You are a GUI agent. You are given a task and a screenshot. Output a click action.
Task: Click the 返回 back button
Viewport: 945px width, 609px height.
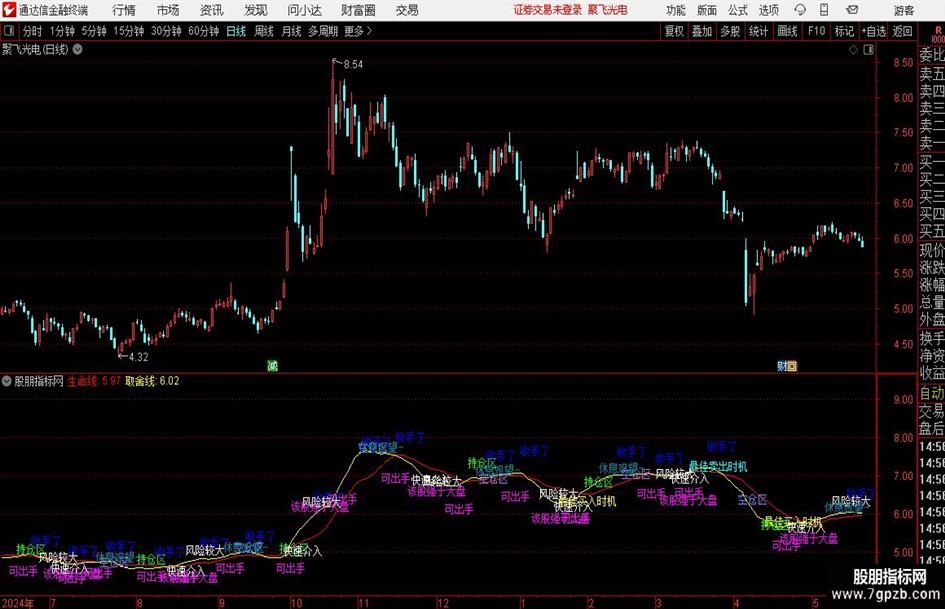pos(902,31)
